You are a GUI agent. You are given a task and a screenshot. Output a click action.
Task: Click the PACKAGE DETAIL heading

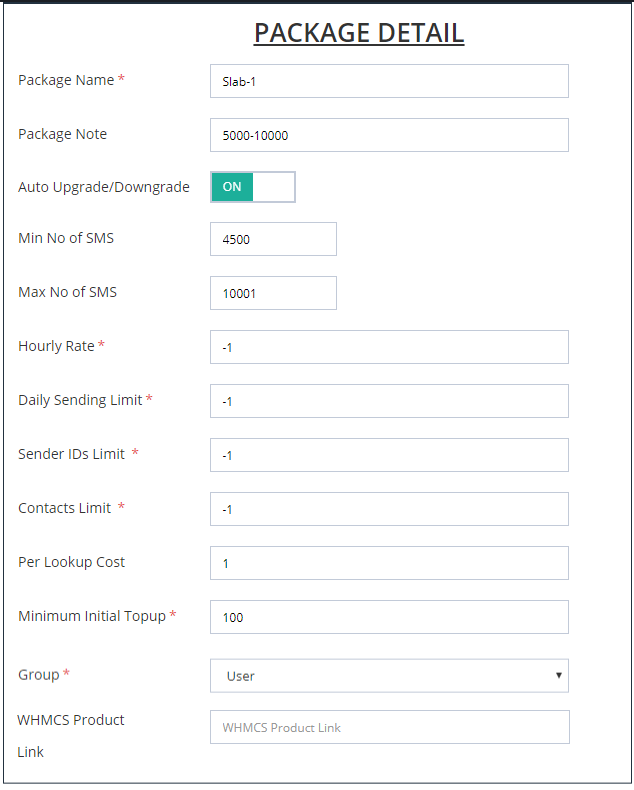tap(359, 33)
